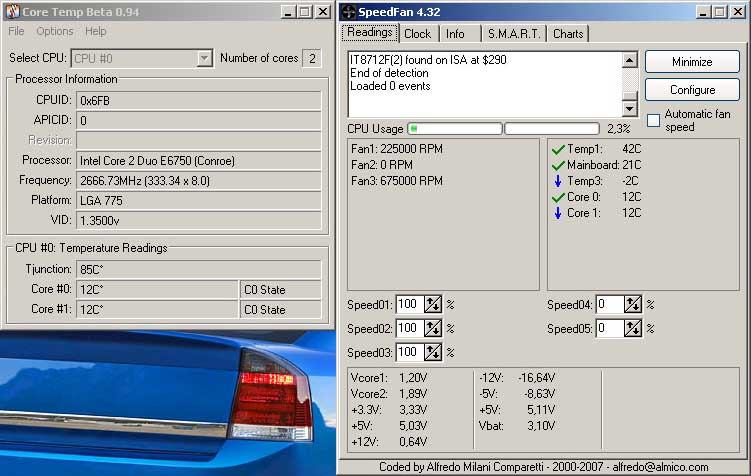Open the Options menu in Core Temp
This screenshot has height=476, width=751.
(55, 31)
